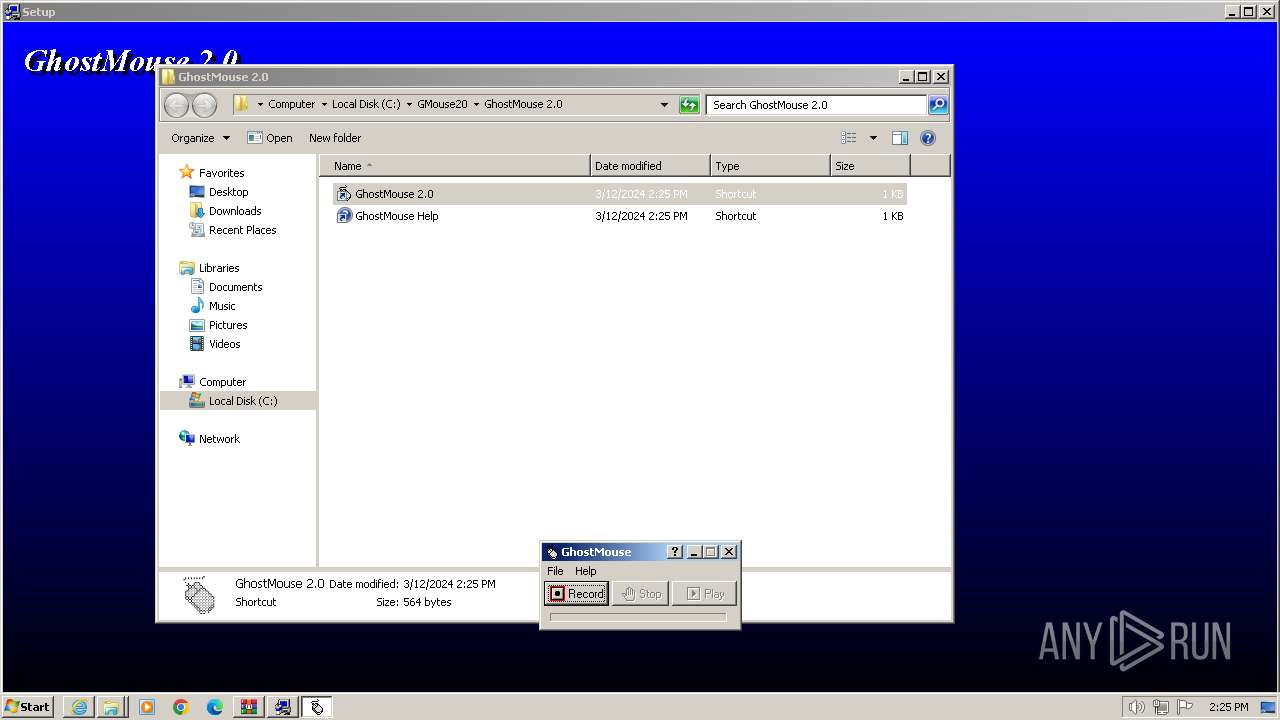Go forward with the Explorer Forward arrow
This screenshot has height=720, width=1280.
pyautogui.click(x=204, y=104)
